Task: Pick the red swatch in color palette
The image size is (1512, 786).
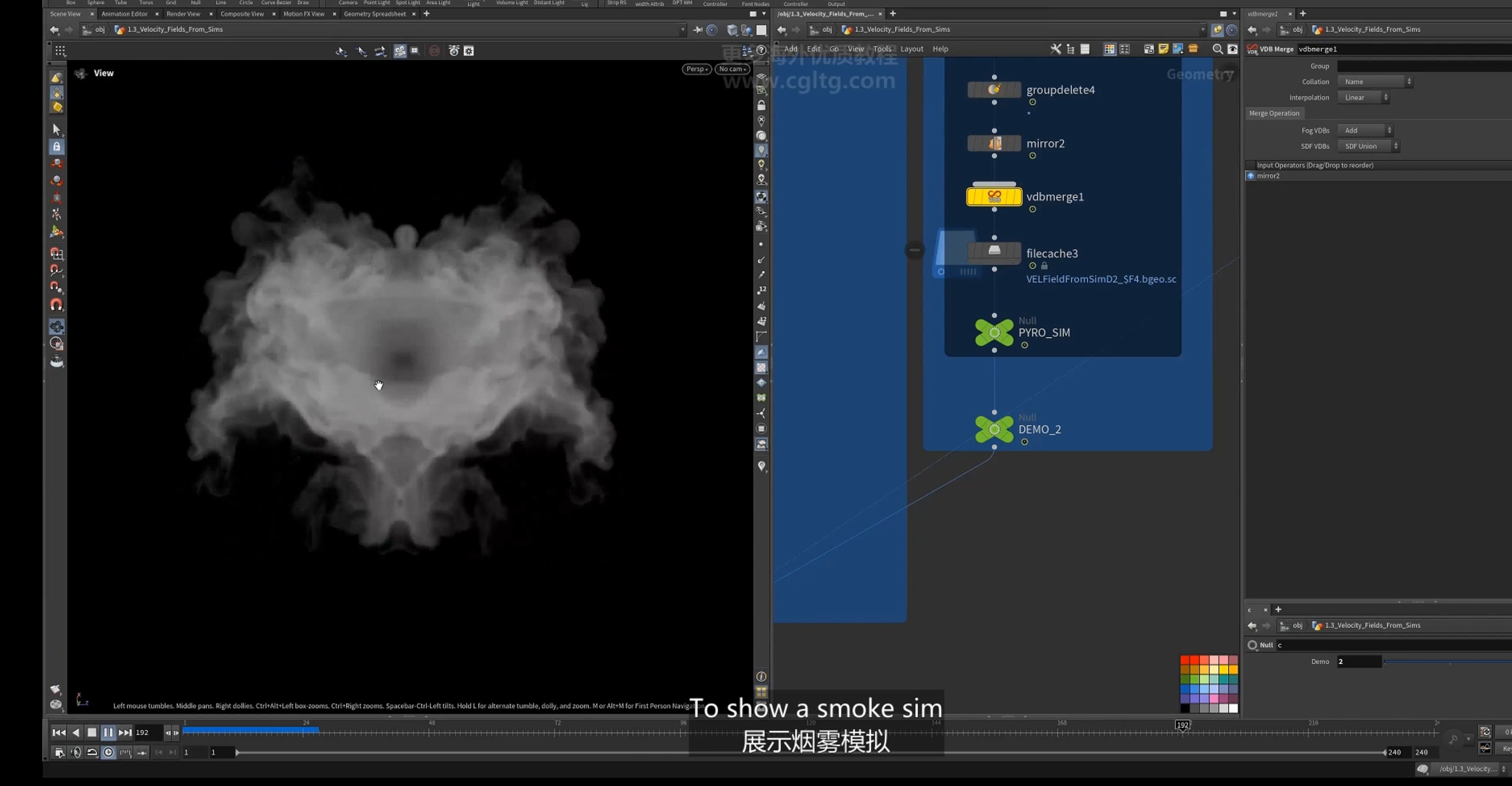Action: [x=1184, y=660]
